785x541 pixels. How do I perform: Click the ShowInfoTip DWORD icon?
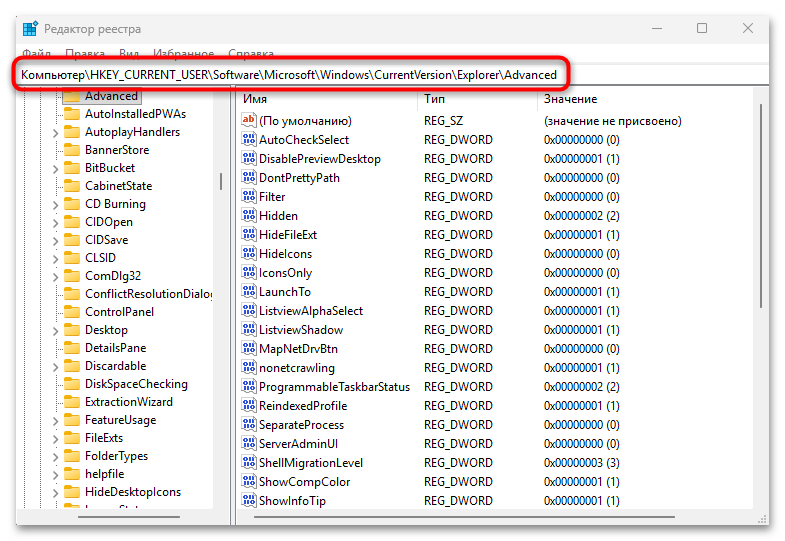coord(249,500)
